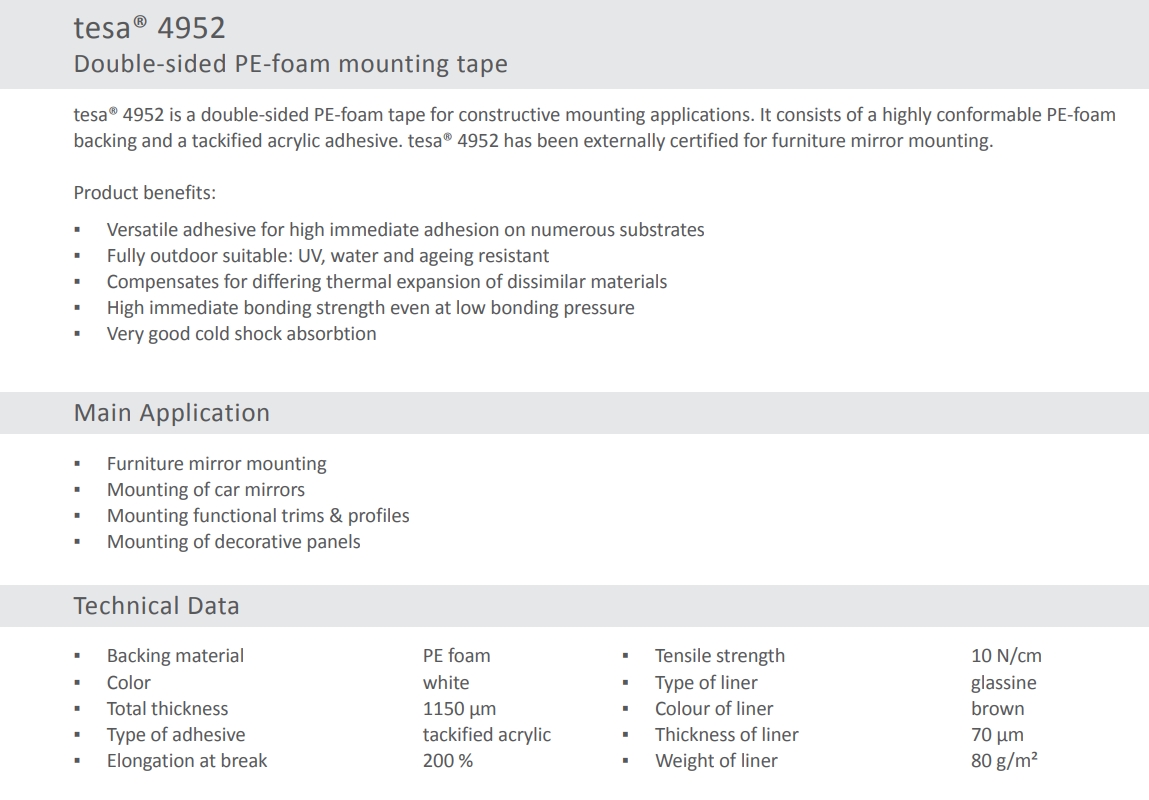This screenshot has width=1149, height=800.
Task: Click the "Fully outdoor suitable" bullet text
Action: (327, 256)
